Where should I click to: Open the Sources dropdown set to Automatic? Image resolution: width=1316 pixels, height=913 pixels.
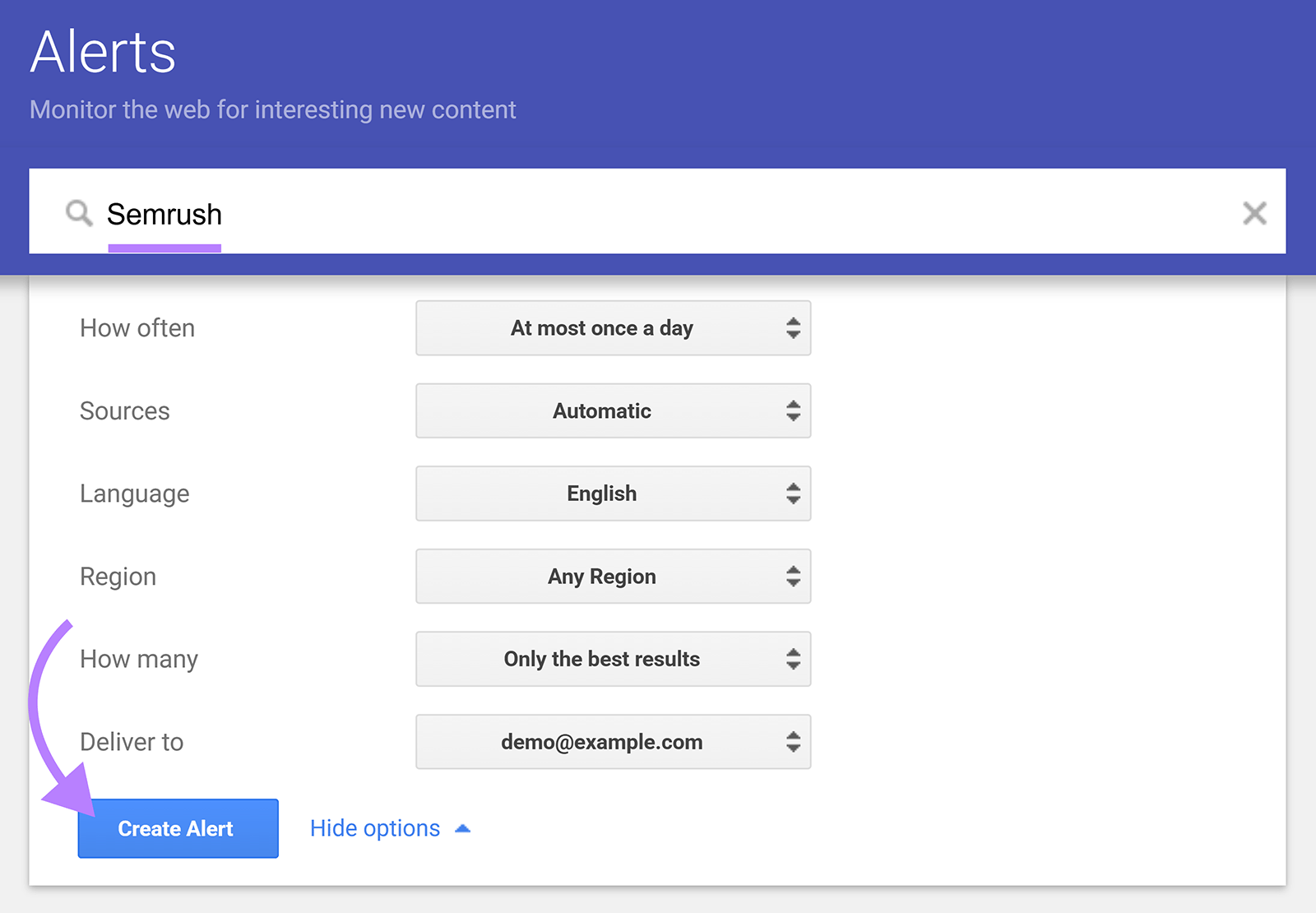pos(613,411)
